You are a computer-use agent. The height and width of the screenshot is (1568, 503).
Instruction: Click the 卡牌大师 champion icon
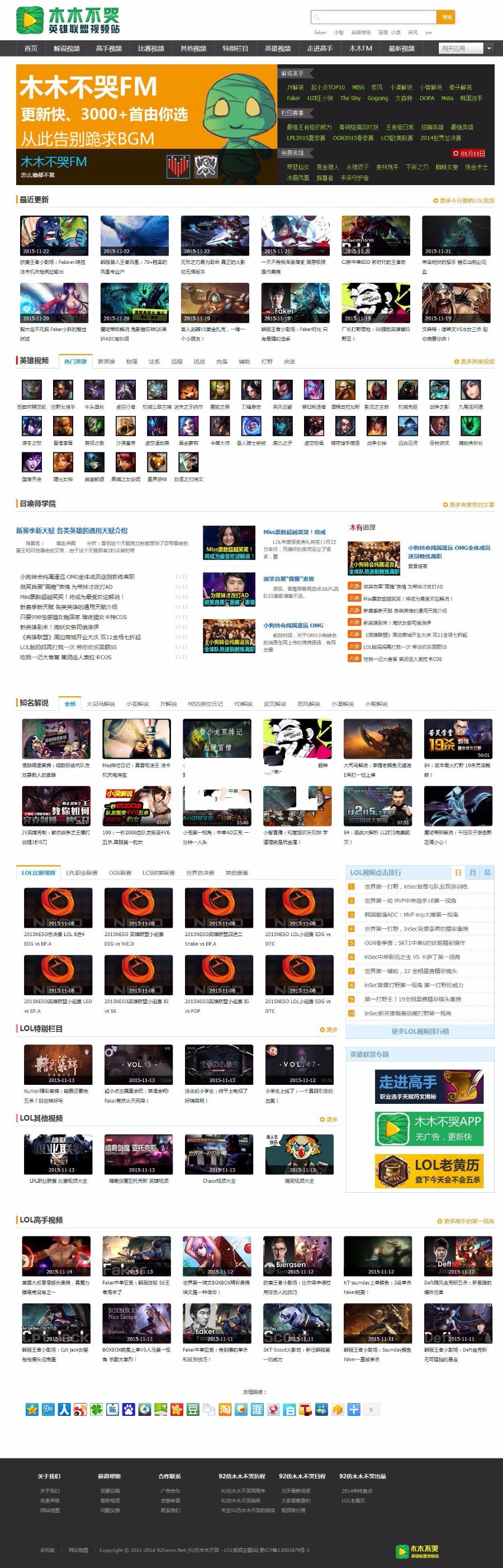click(x=220, y=426)
